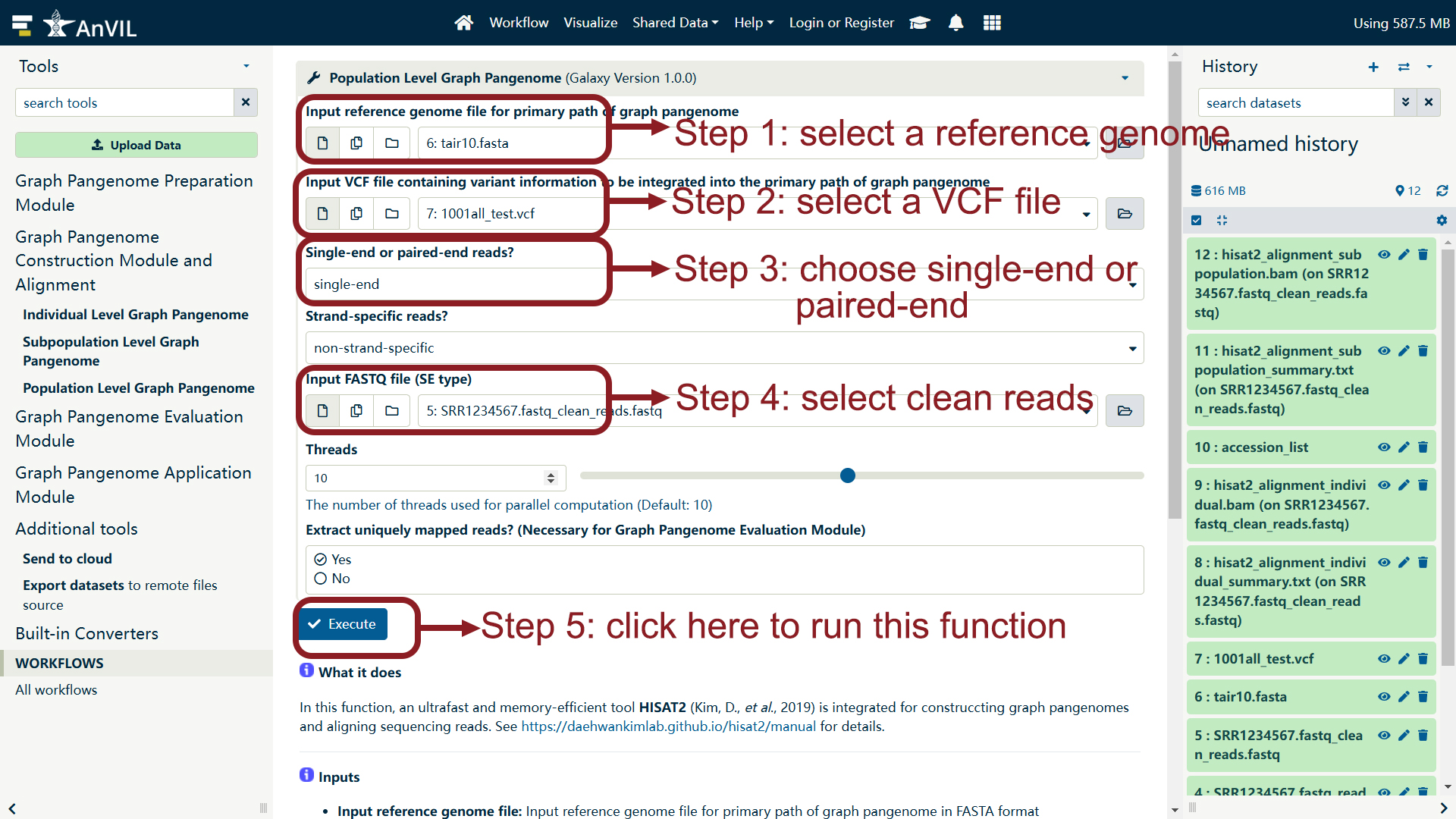This screenshot has height=819, width=1456.
Task: Click the Threads number stepper arrows
Action: (551, 478)
